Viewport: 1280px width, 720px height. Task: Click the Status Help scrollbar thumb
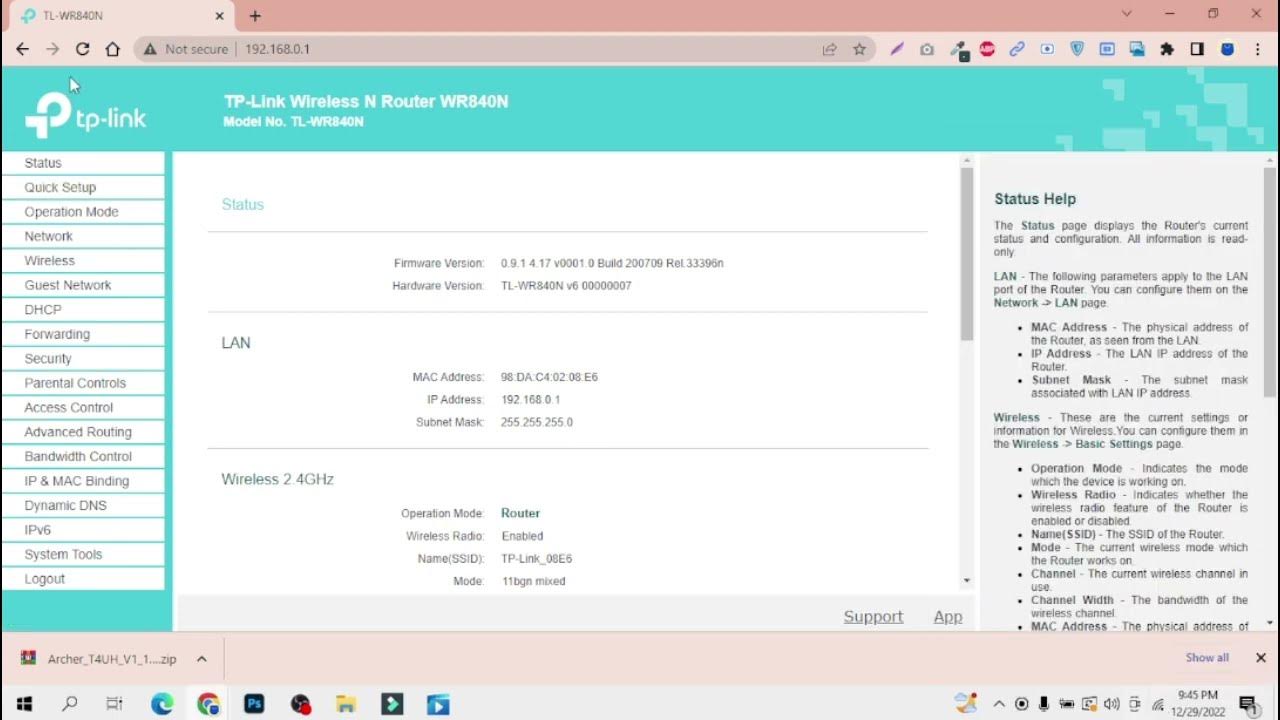pyautogui.click(x=1270, y=282)
